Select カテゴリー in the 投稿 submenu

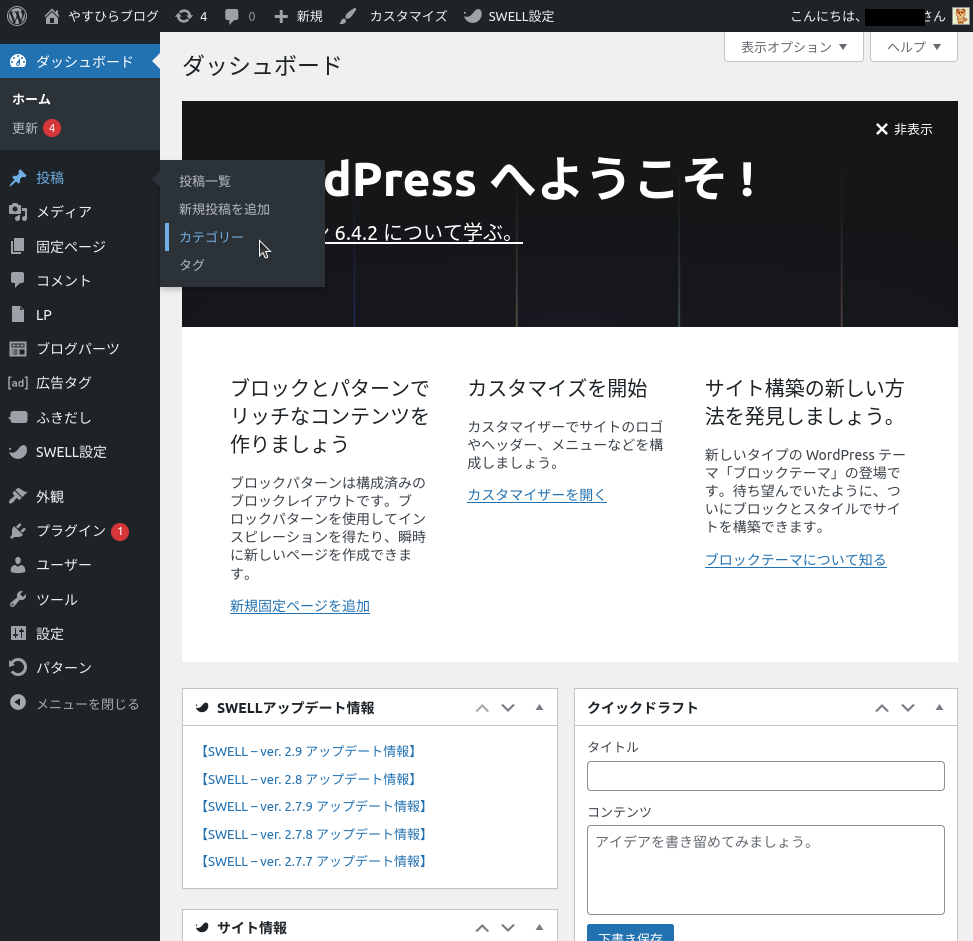click(211, 236)
